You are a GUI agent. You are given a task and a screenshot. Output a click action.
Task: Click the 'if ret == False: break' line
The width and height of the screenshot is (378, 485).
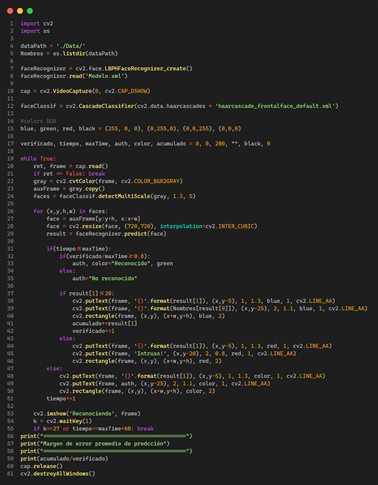click(69, 174)
